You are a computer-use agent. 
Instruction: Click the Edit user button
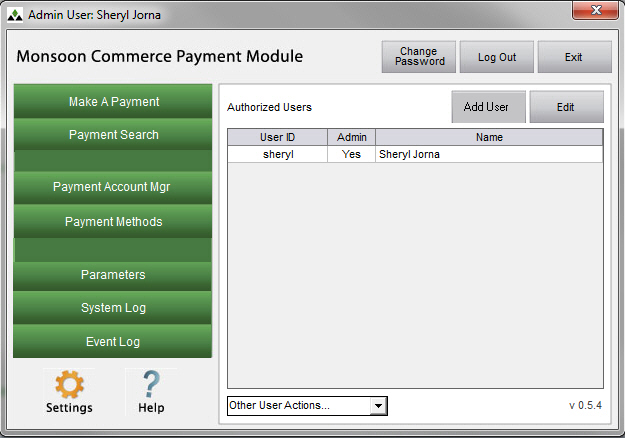[x=566, y=107]
